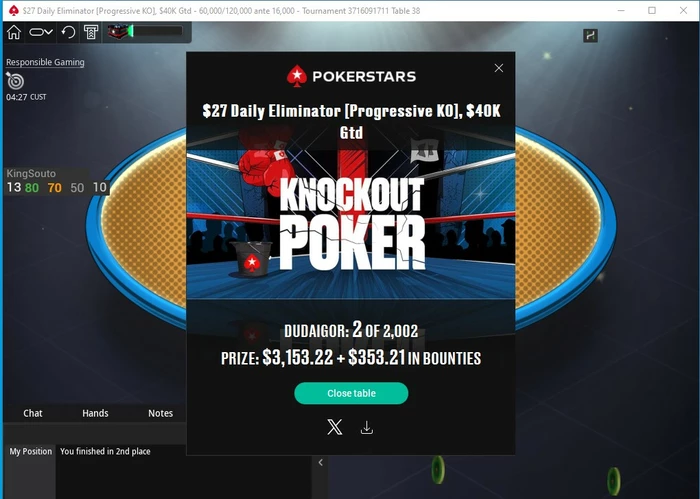Open the cashier ATM icon

(x=91, y=32)
